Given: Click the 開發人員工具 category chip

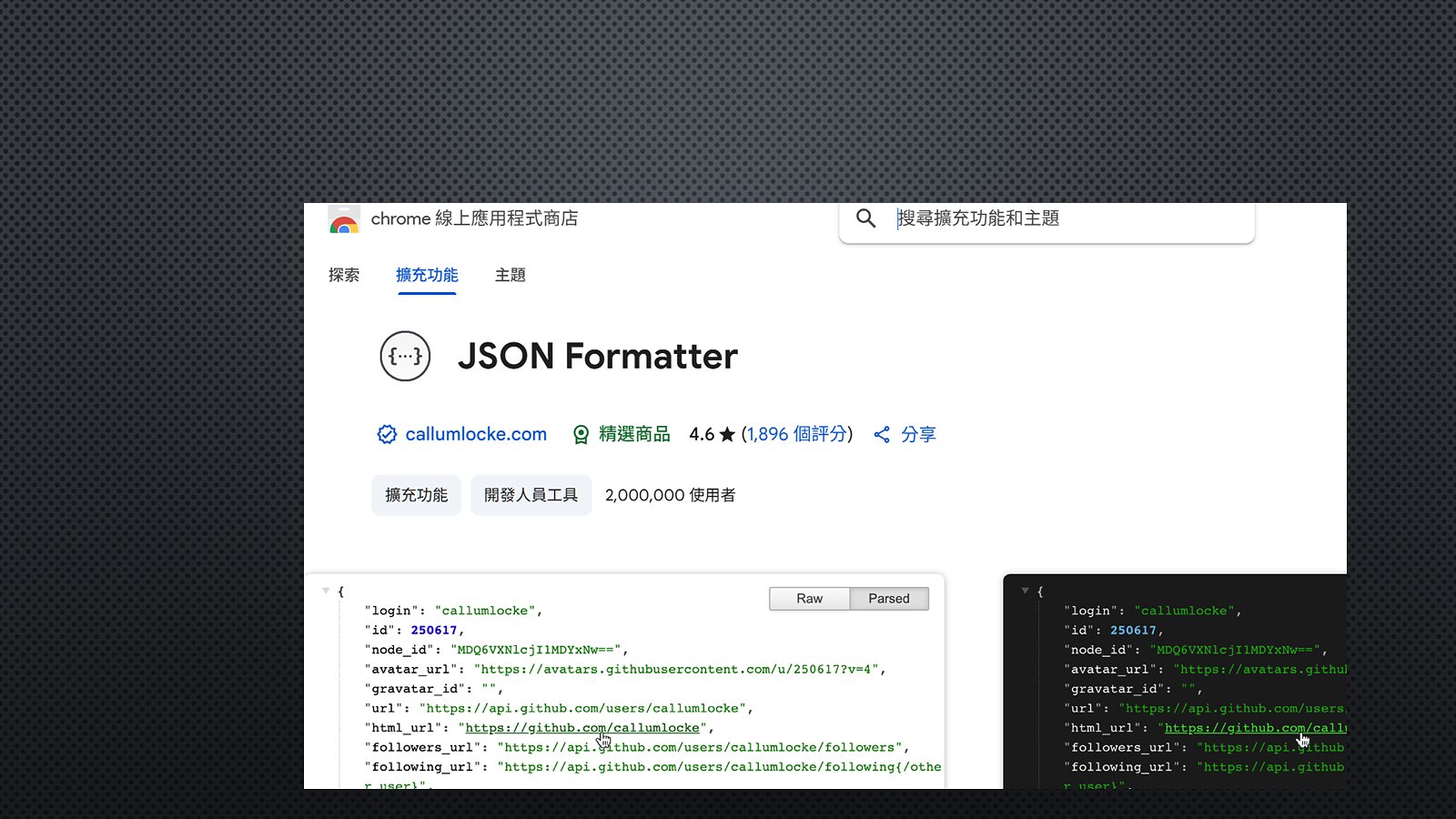Looking at the screenshot, I should click(531, 495).
